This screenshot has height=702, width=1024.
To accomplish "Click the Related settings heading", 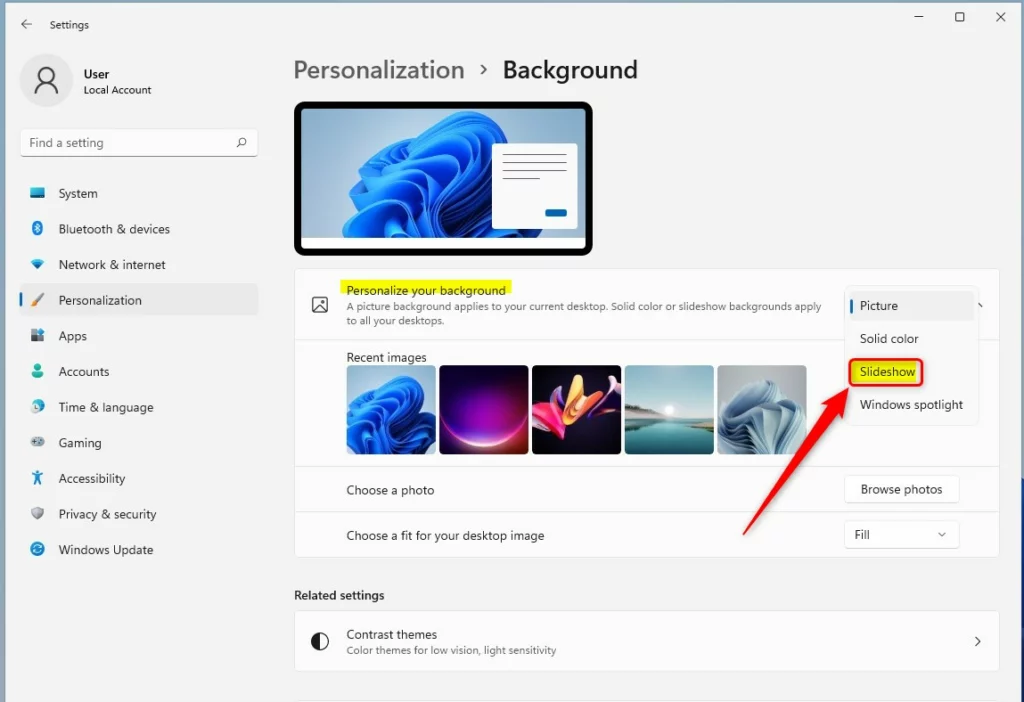I will (339, 595).
